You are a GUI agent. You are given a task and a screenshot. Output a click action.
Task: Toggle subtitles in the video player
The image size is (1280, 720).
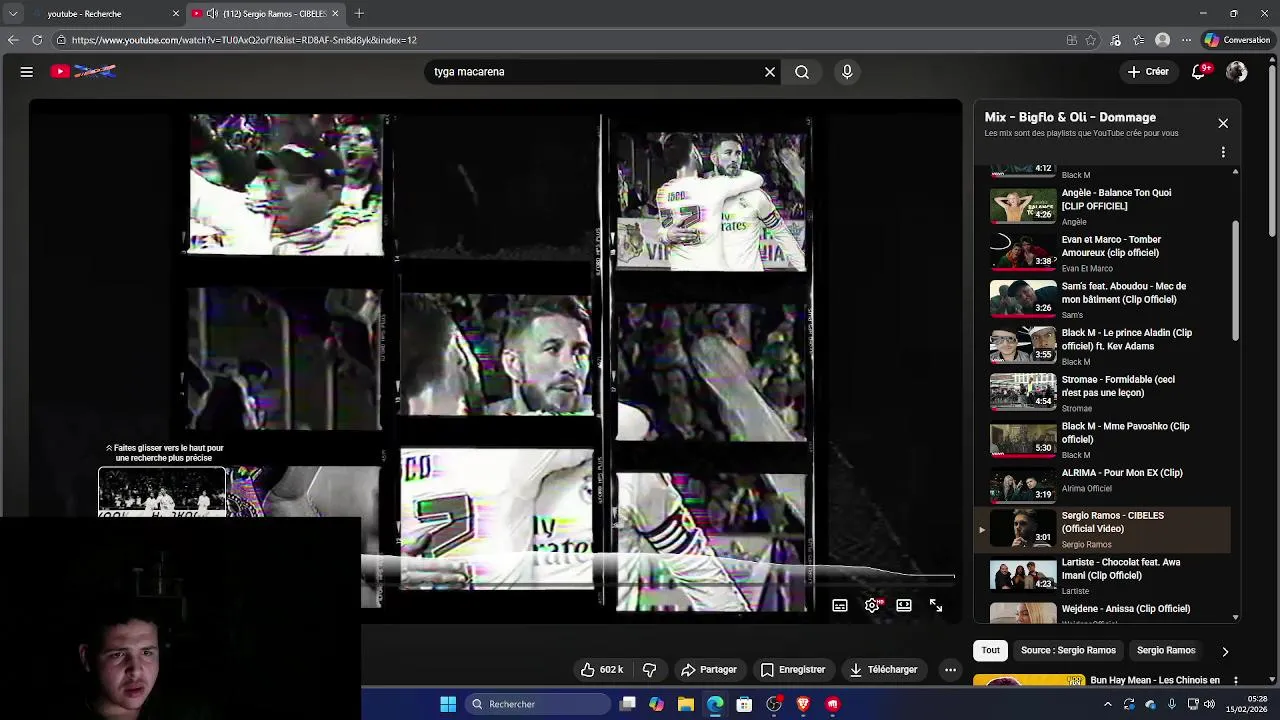coord(840,606)
